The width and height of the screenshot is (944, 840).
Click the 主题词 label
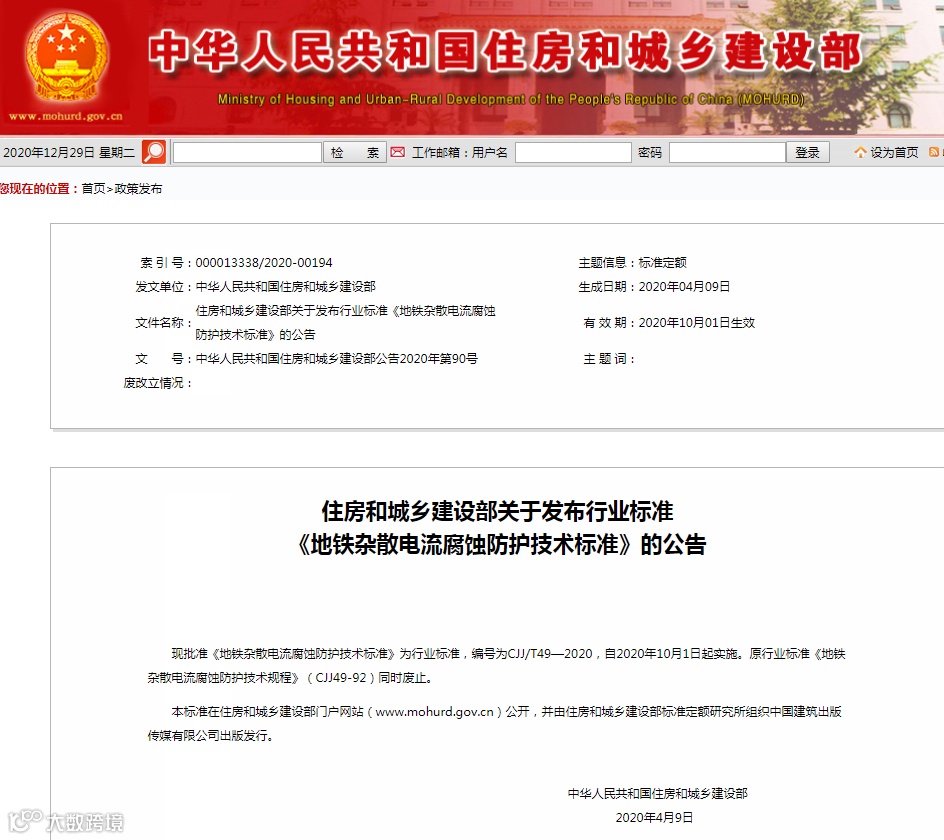(608, 359)
